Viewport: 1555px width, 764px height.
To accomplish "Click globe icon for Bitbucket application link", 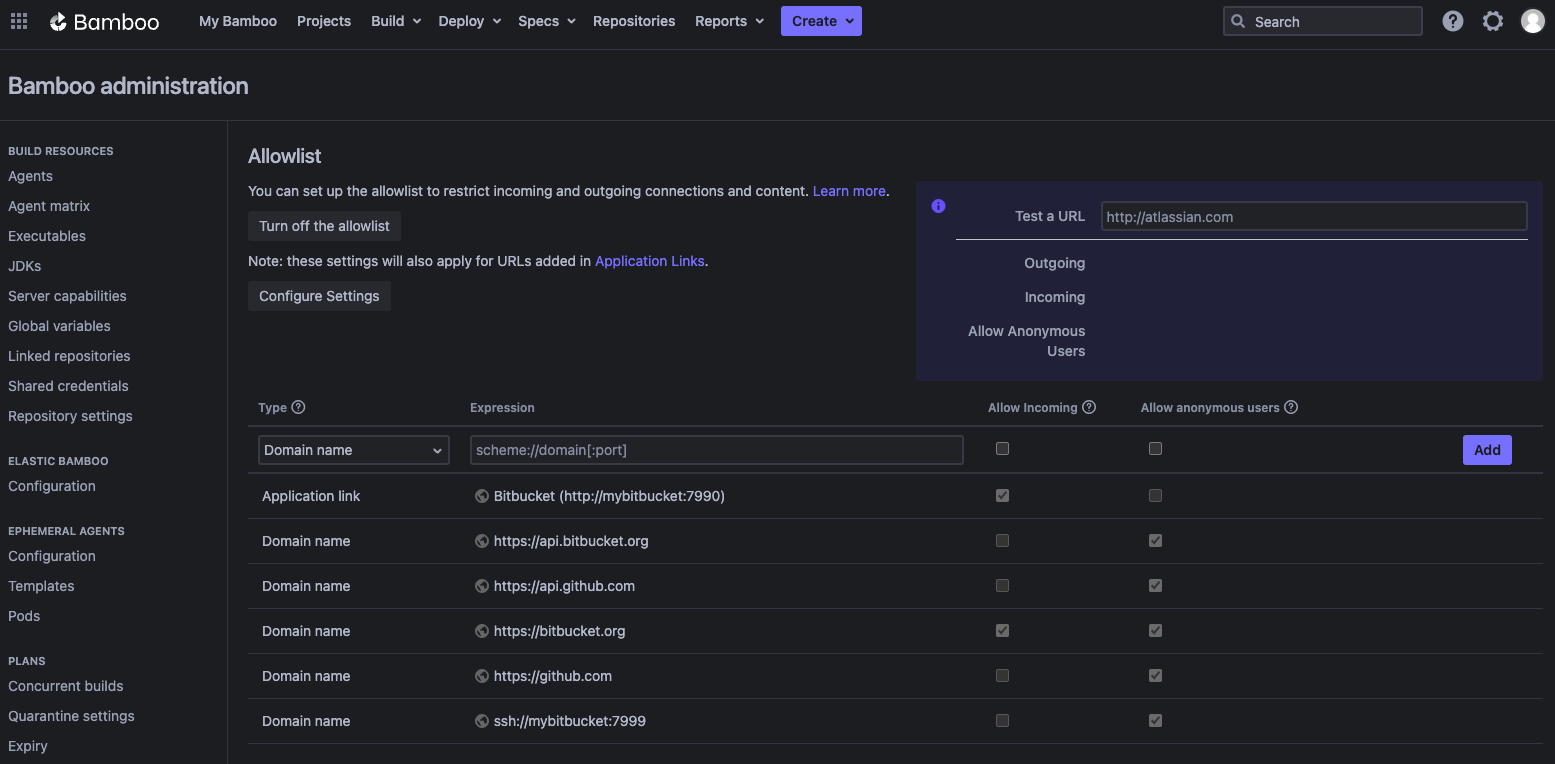I will (482, 496).
